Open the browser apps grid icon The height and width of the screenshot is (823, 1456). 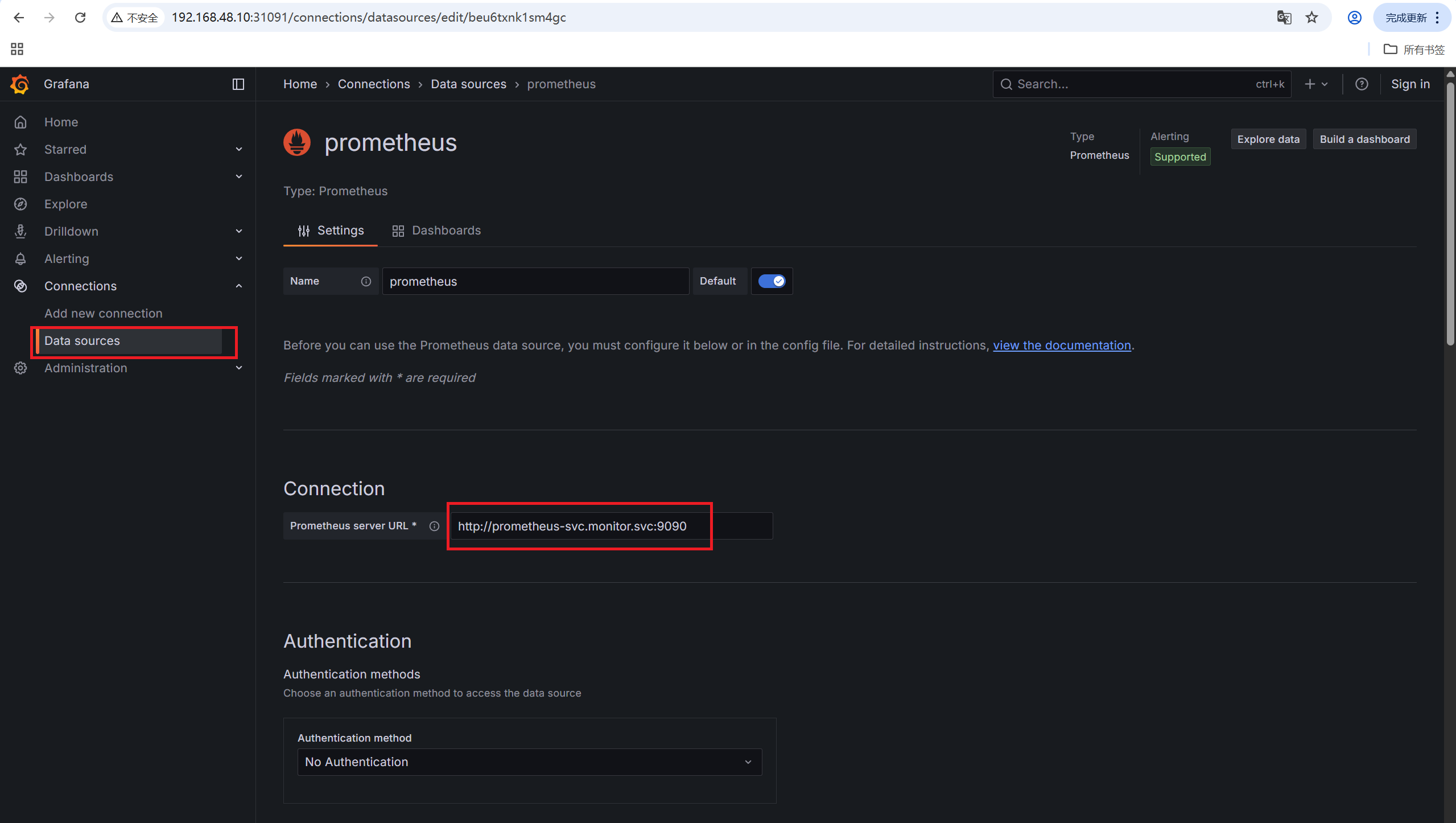[17, 49]
